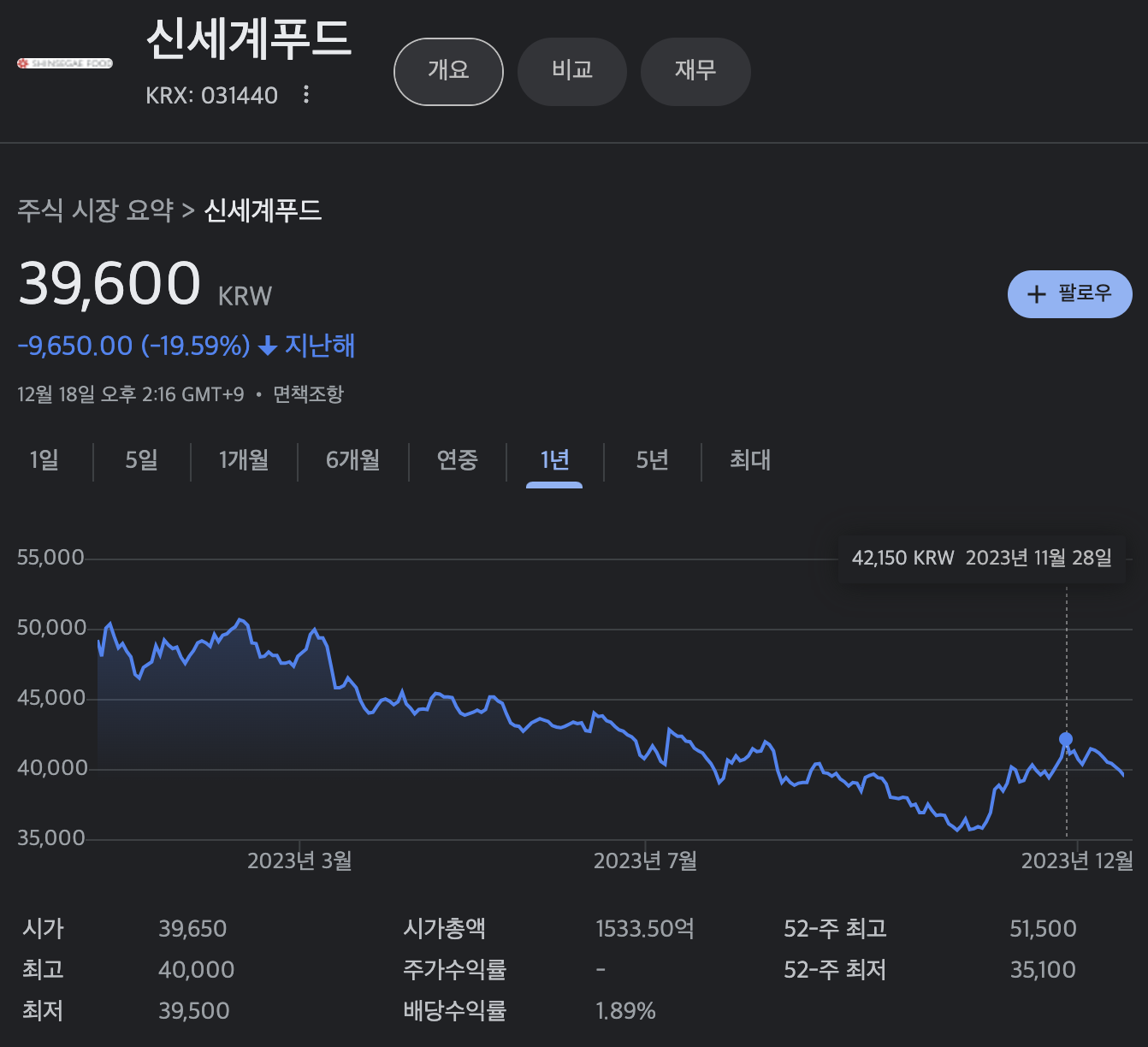Screen dimensions: 1148x1047
Task: Show the 최대 chart range
Action: coord(750,460)
